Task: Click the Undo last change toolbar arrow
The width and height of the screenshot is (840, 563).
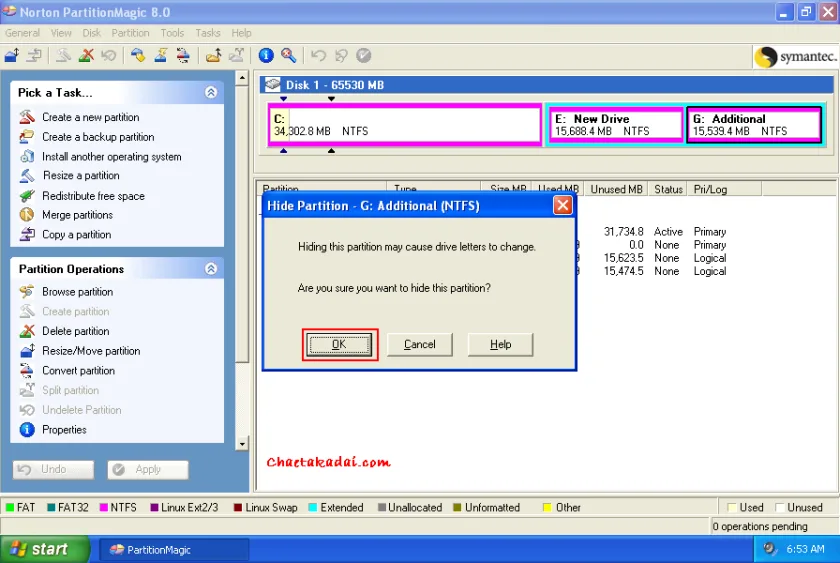Action: [x=318, y=55]
